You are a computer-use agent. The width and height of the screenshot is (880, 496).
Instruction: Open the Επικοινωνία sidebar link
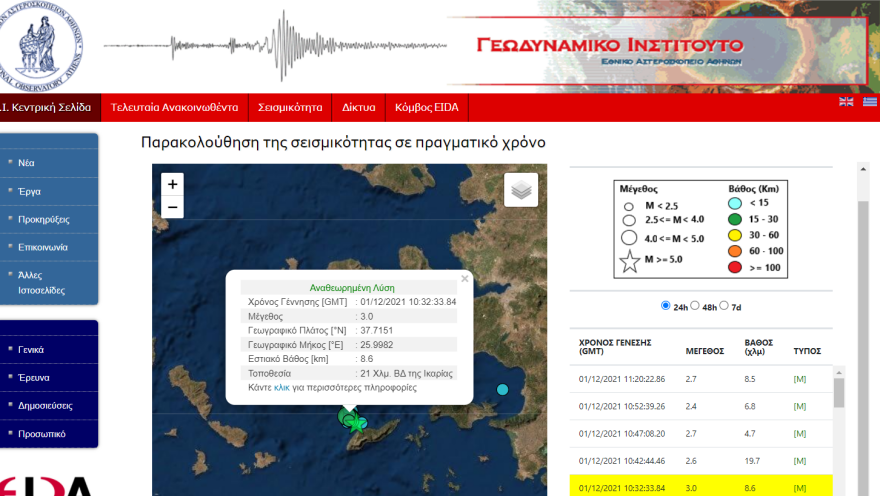pos(43,247)
